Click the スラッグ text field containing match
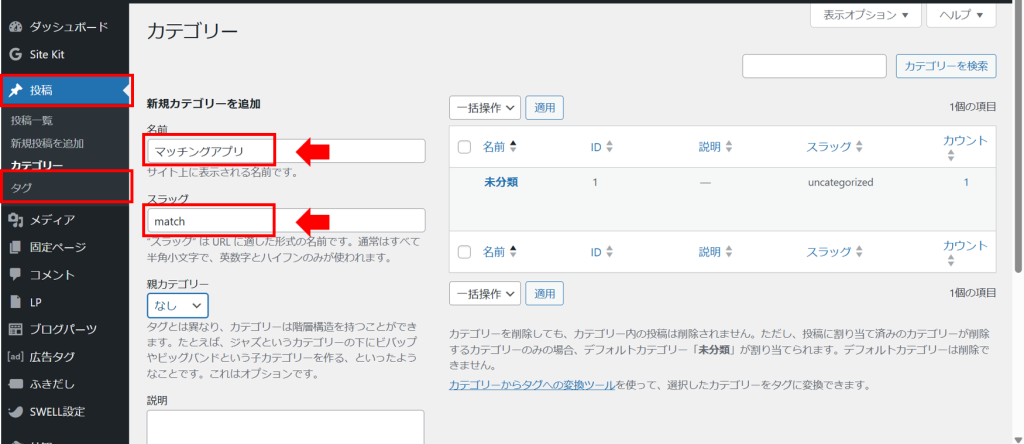Viewport: 1024px width, 444px height. [x=285, y=220]
